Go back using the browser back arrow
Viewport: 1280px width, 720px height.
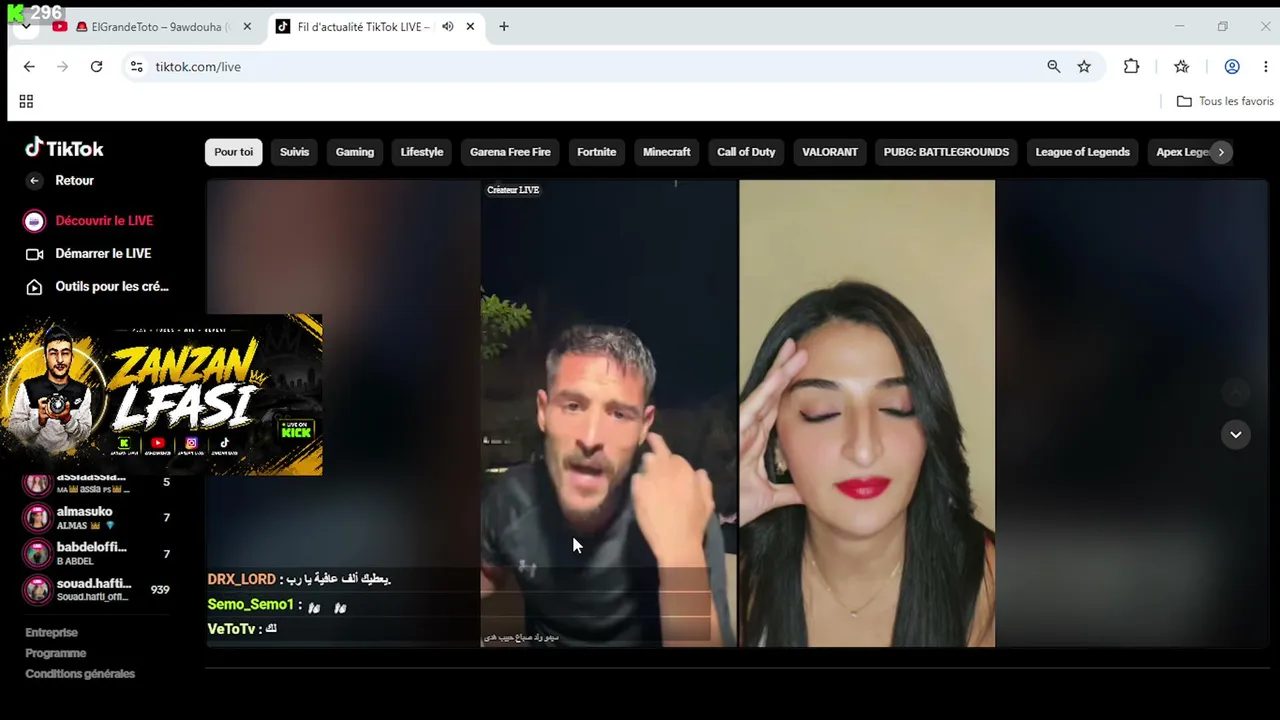click(x=29, y=67)
